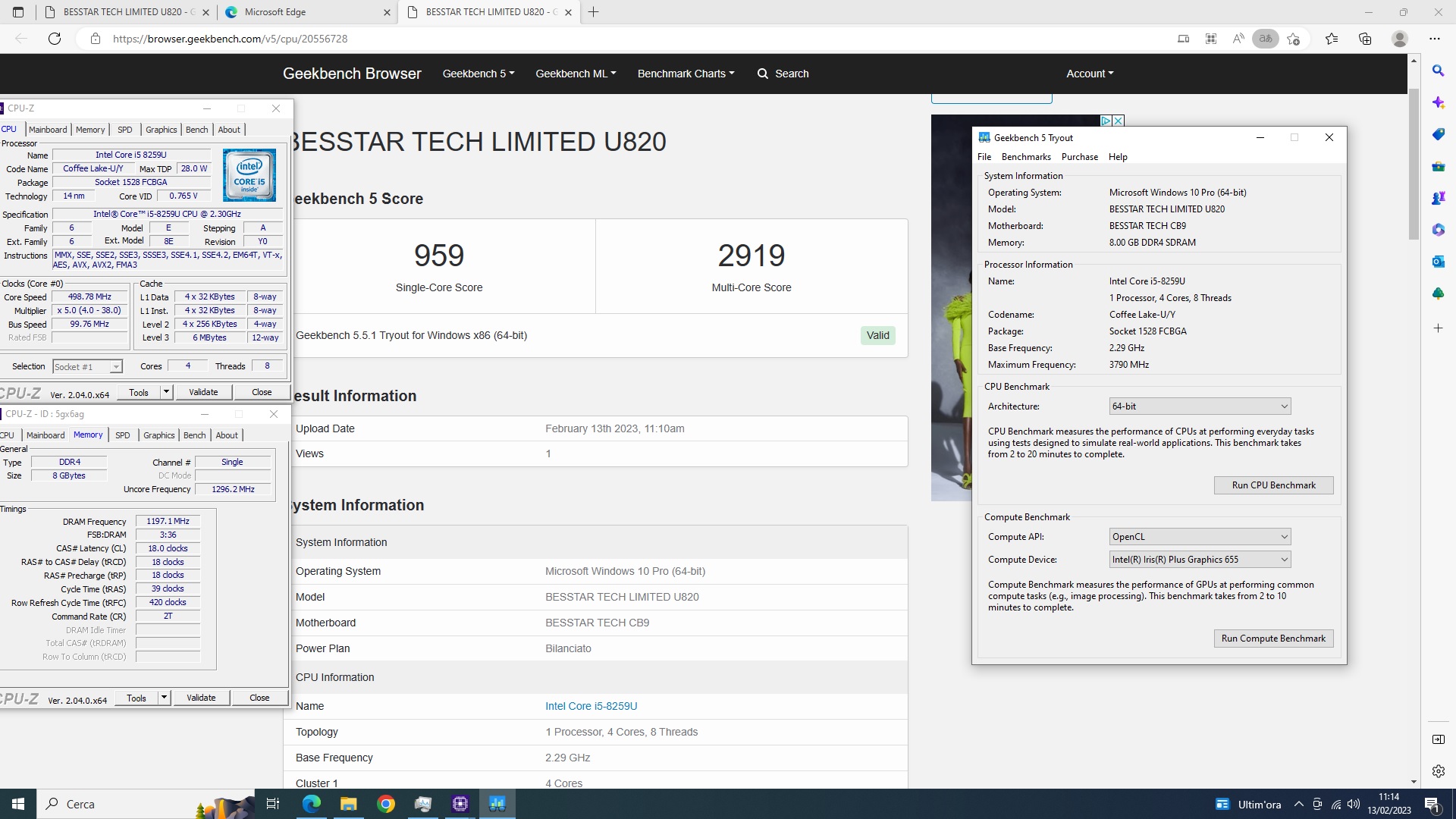Image resolution: width=1456 pixels, height=819 pixels.
Task: Open sidebar settings gear icon
Action: [1439, 771]
